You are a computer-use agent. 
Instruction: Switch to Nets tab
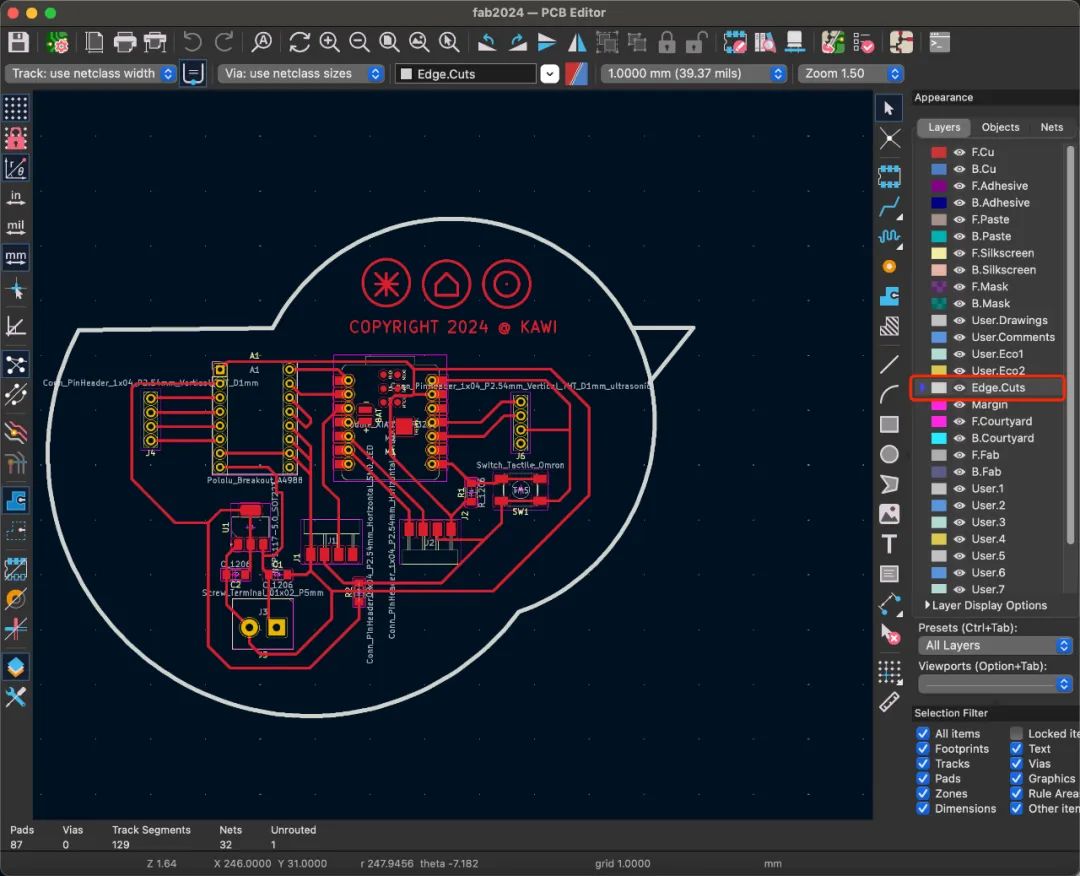1051,127
